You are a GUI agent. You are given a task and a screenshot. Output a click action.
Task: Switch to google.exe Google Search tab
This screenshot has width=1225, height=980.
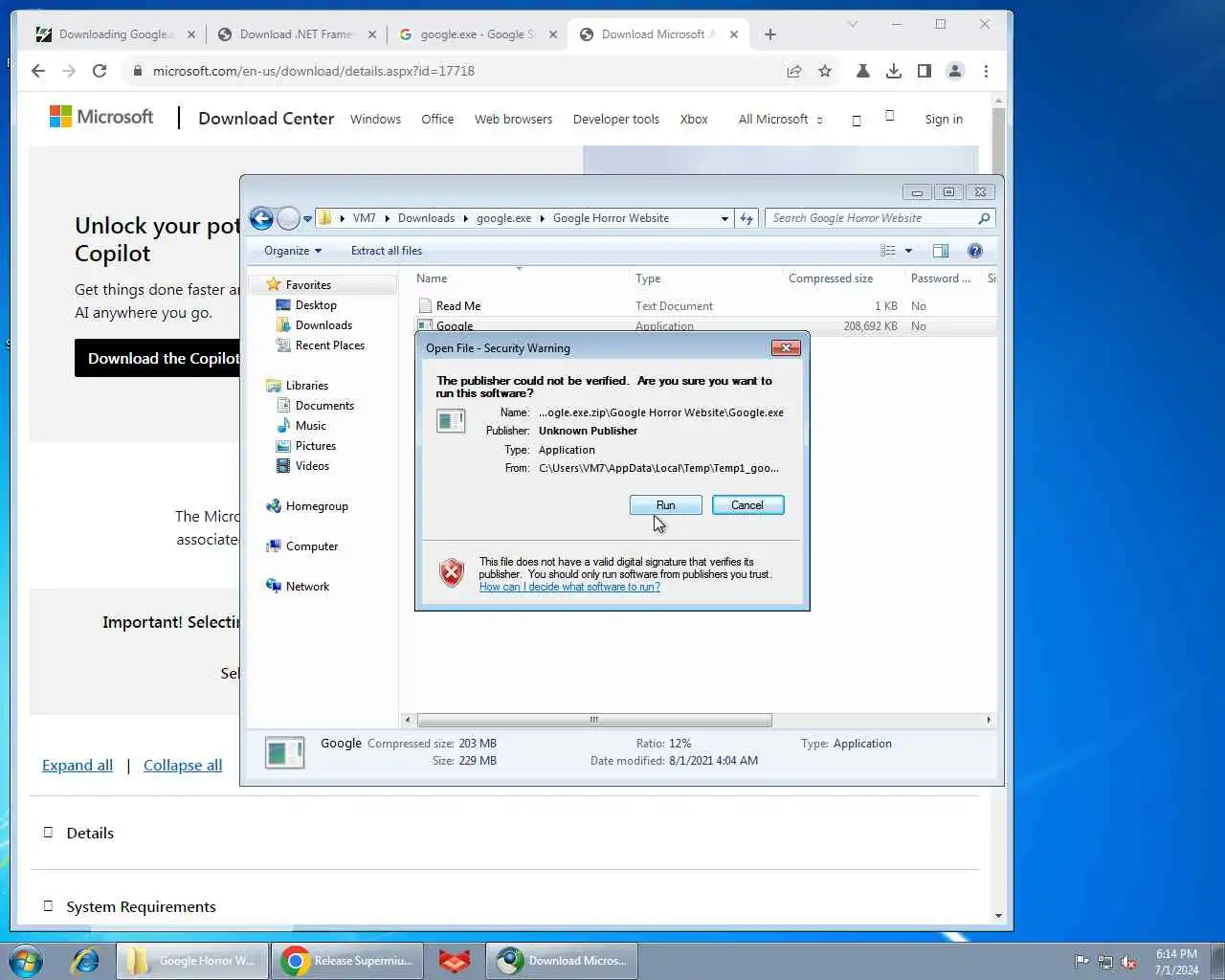pos(479,34)
